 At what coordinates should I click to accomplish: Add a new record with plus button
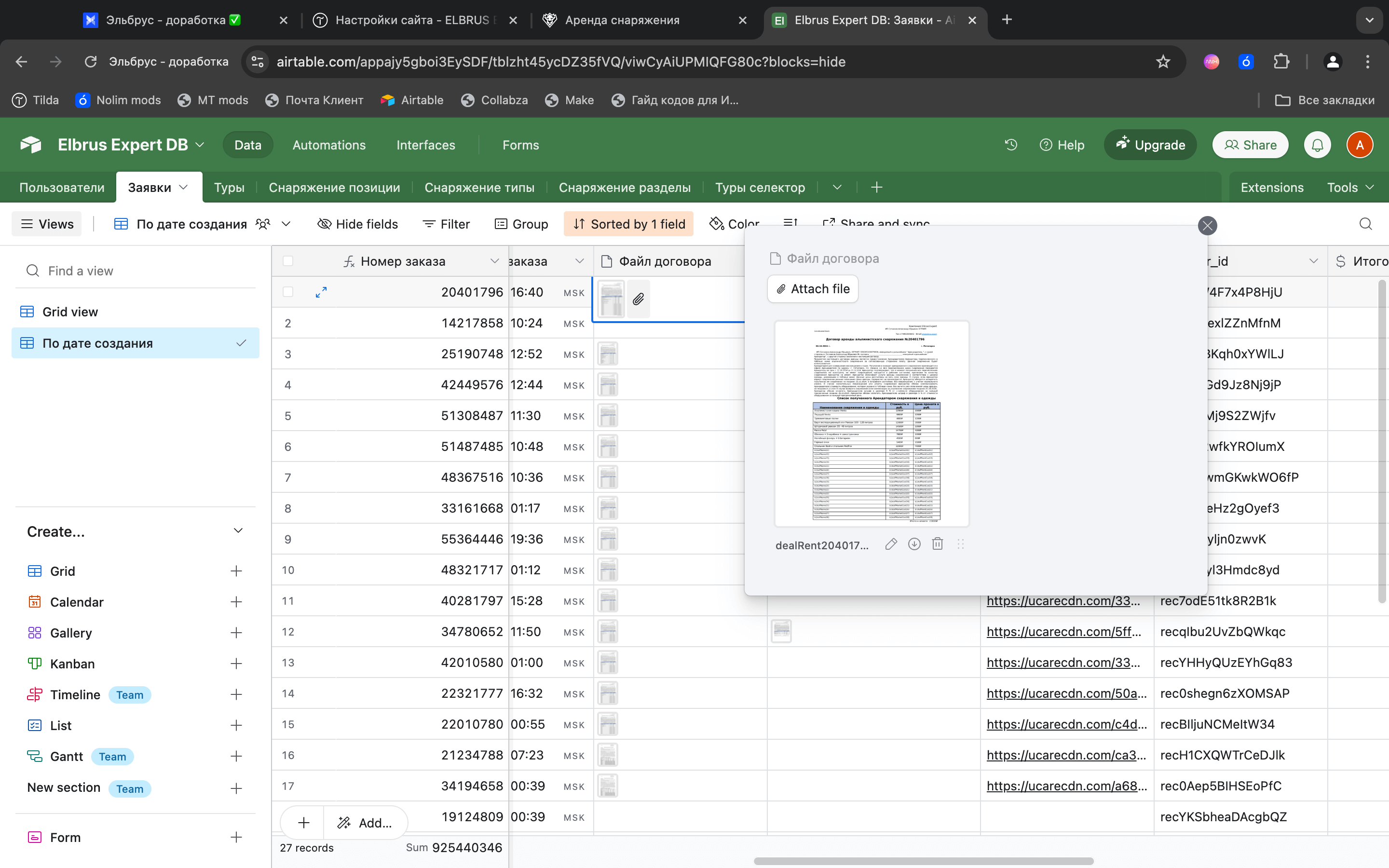pyautogui.click(x=304, y=823)
